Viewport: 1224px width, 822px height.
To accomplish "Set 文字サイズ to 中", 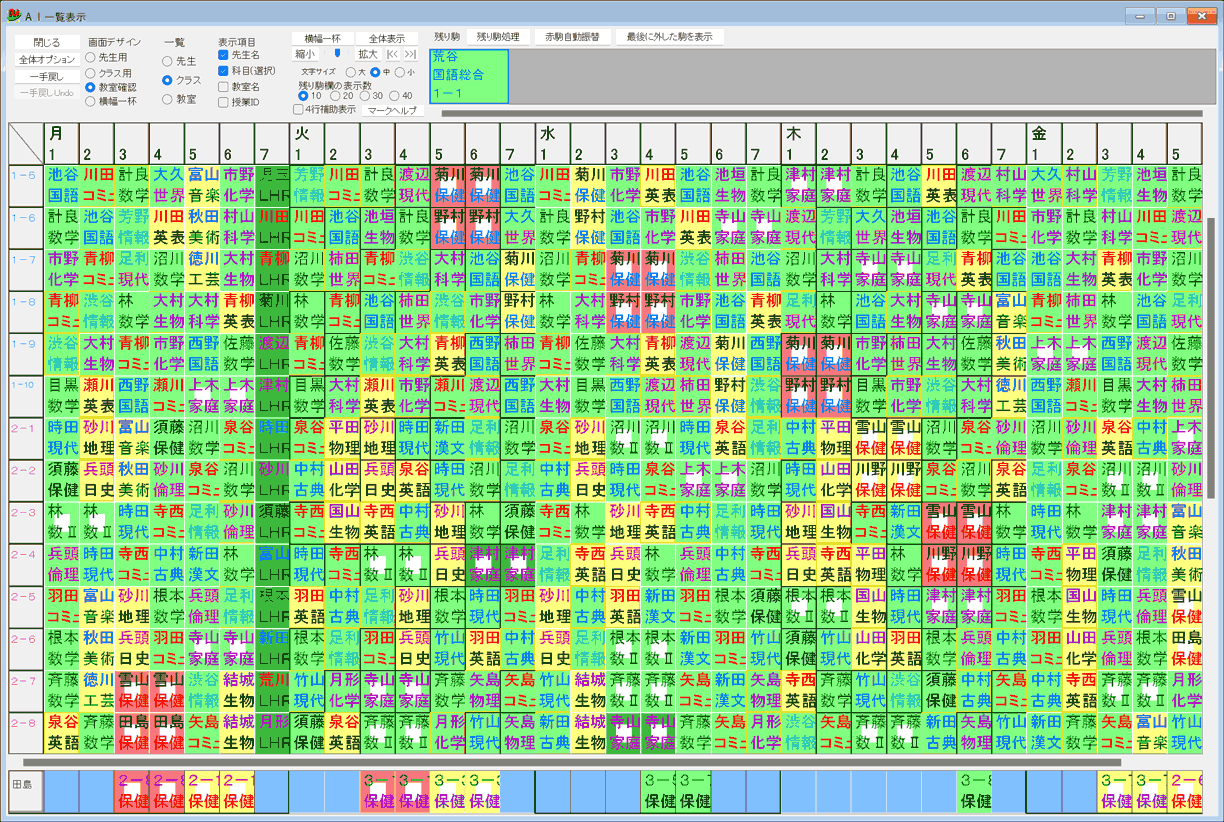I will point(381,72).
